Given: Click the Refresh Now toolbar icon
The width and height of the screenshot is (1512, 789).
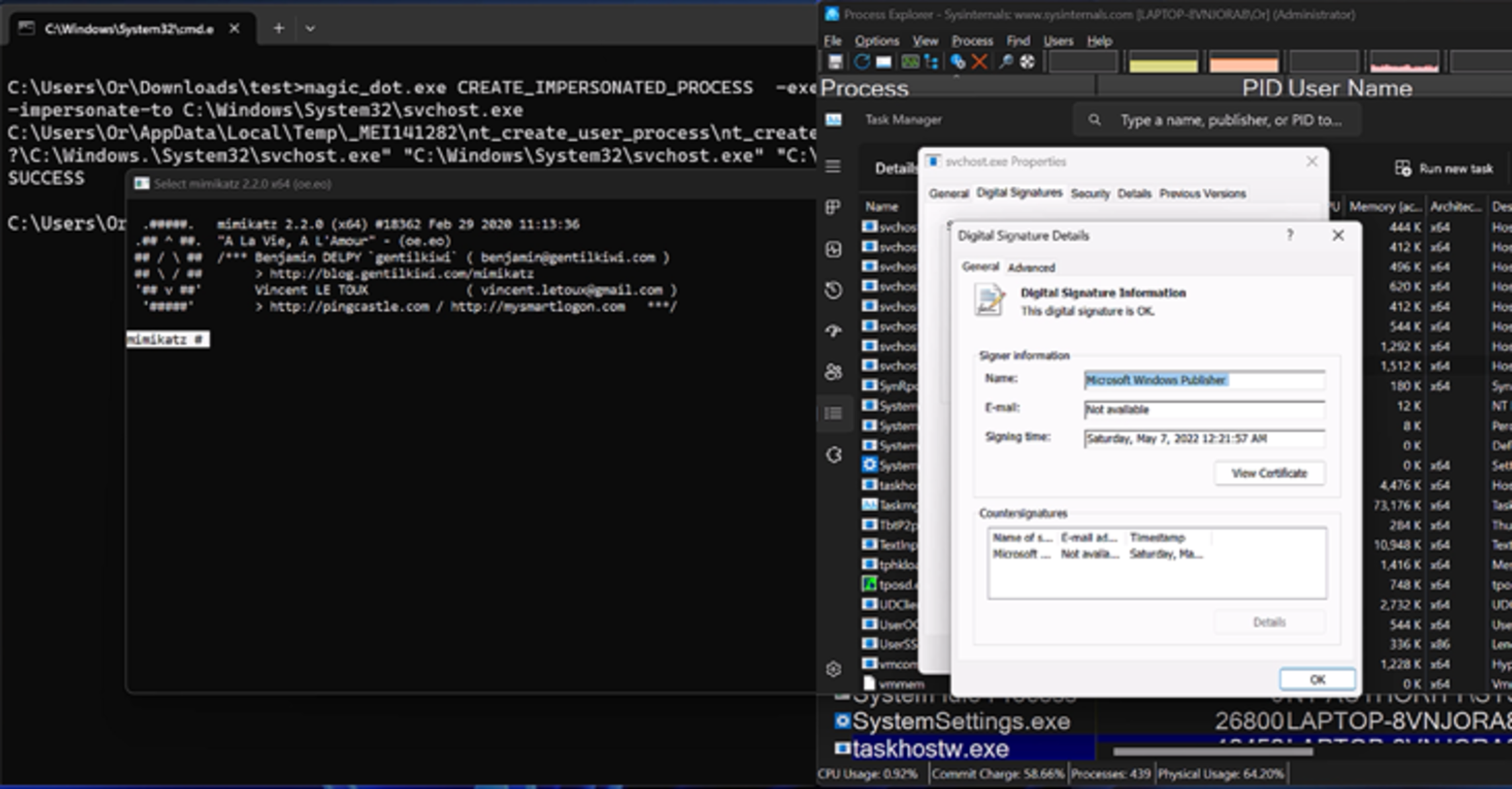Looking at the screenshot, I should coord(861,62).
